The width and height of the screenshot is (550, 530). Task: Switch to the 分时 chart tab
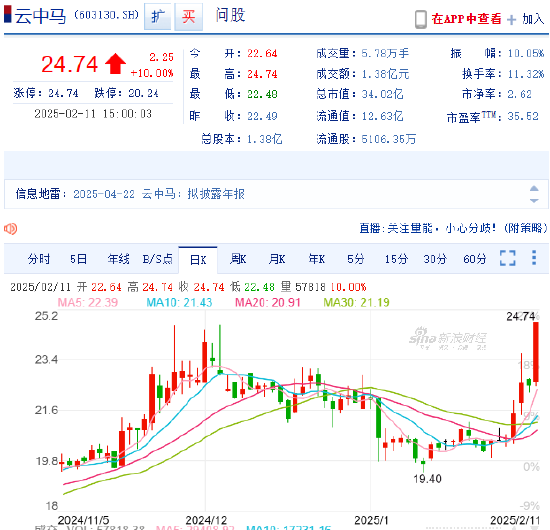point(39,259)
